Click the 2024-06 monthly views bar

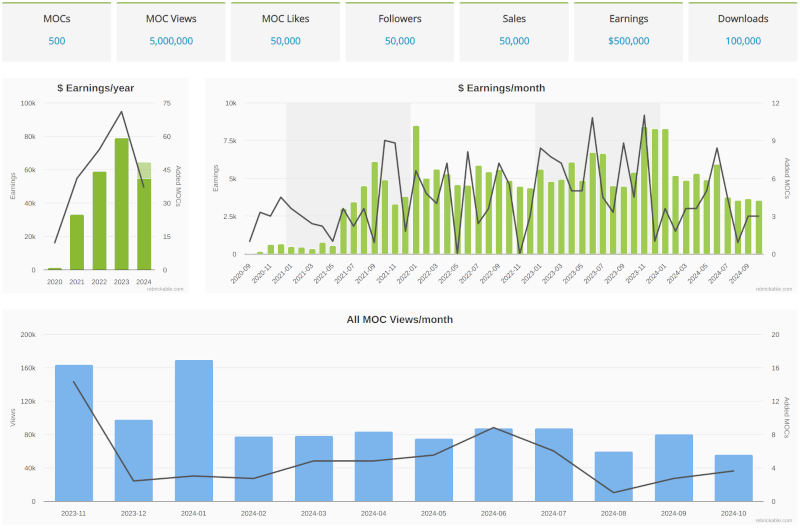(494, 465)
